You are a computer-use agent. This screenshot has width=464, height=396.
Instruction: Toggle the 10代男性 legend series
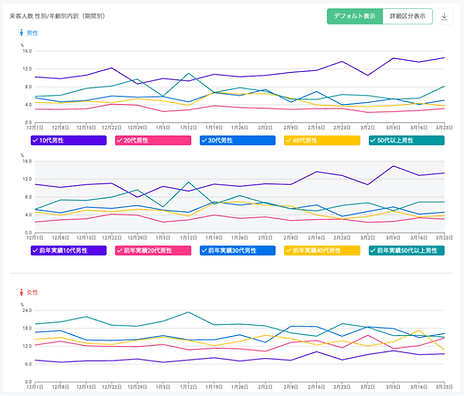tap(69, 140)
